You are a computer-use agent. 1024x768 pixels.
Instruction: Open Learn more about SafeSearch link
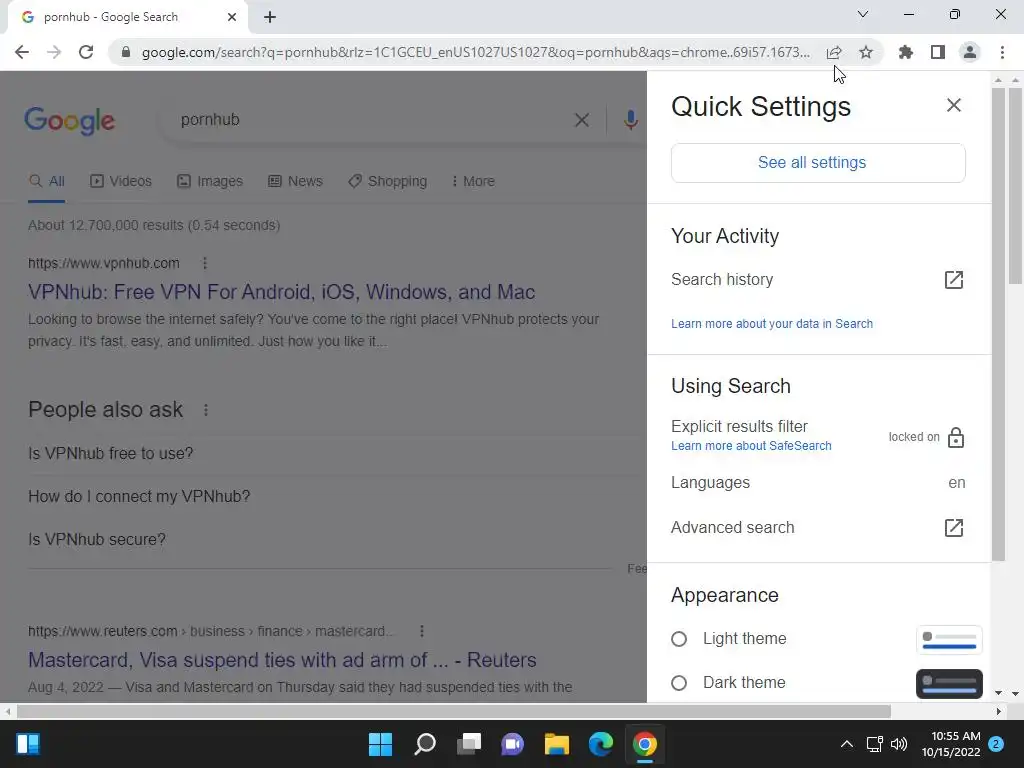(751, 446)
